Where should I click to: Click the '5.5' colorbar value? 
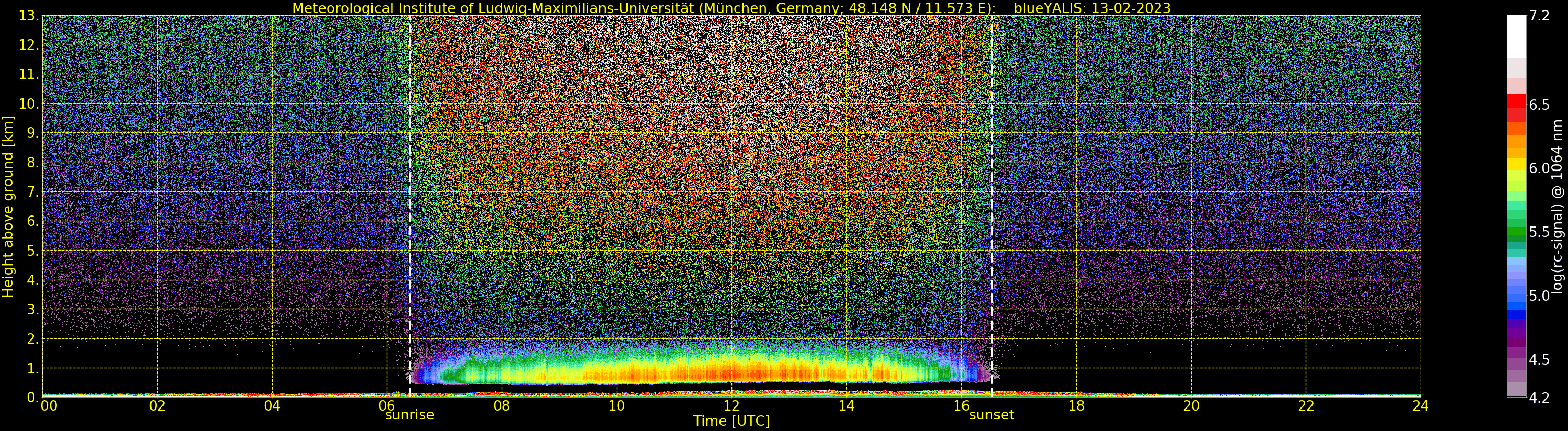pos(1539,232)
